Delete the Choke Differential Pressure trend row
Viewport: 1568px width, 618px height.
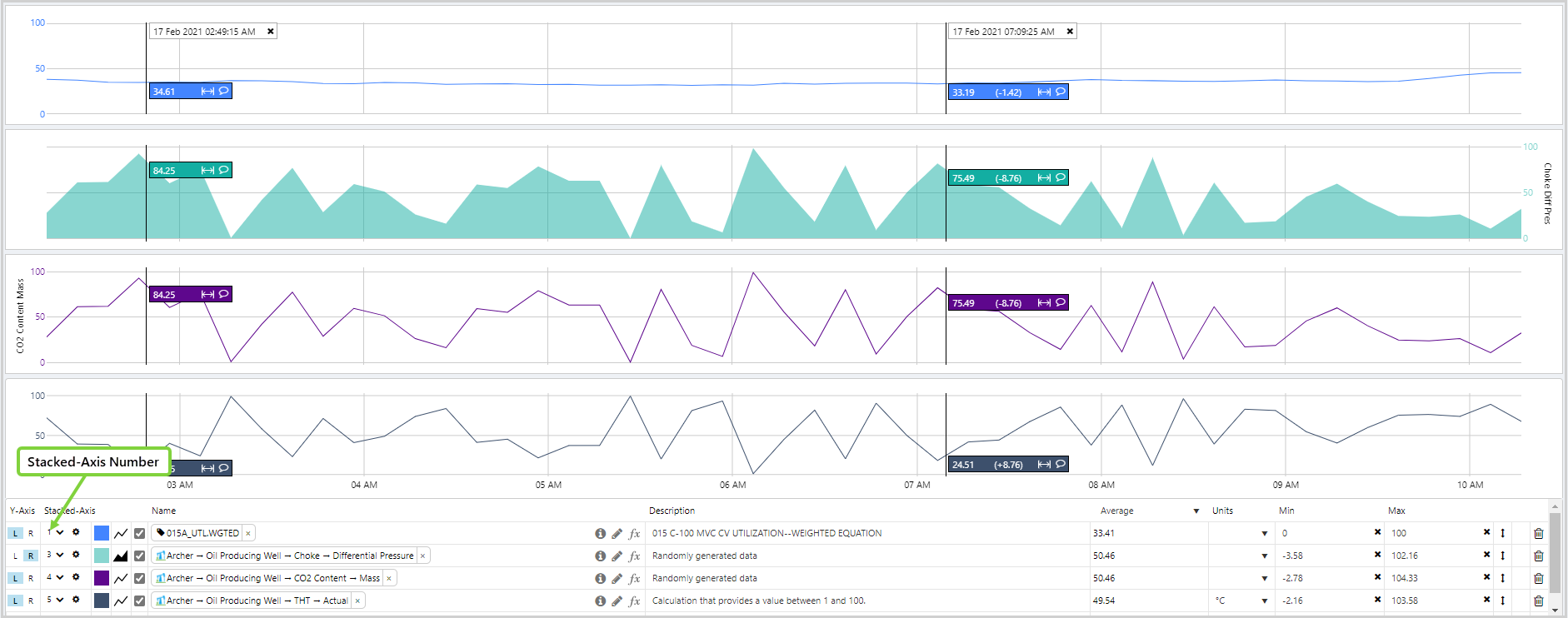click(1538, 556)
